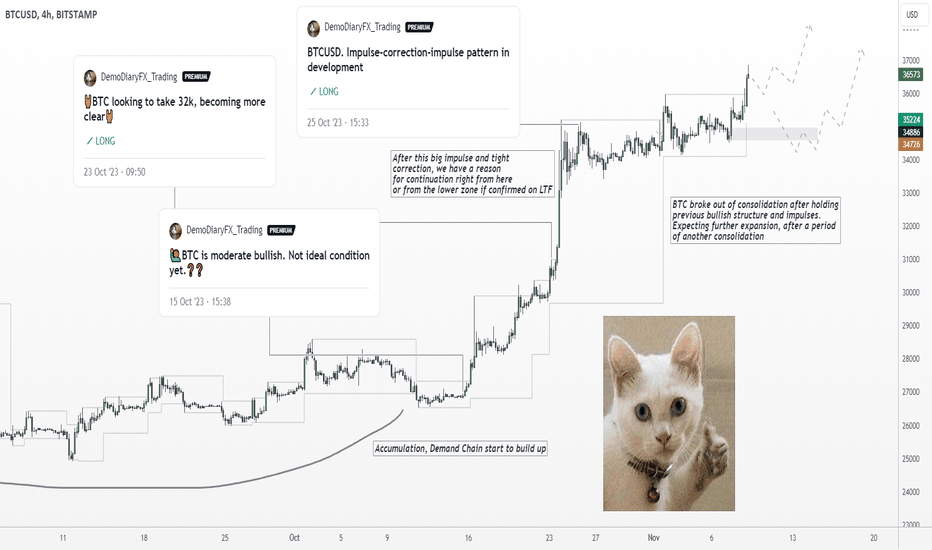Select the green 36573 price label
This screenshot has width=932, height=550.
911,74
